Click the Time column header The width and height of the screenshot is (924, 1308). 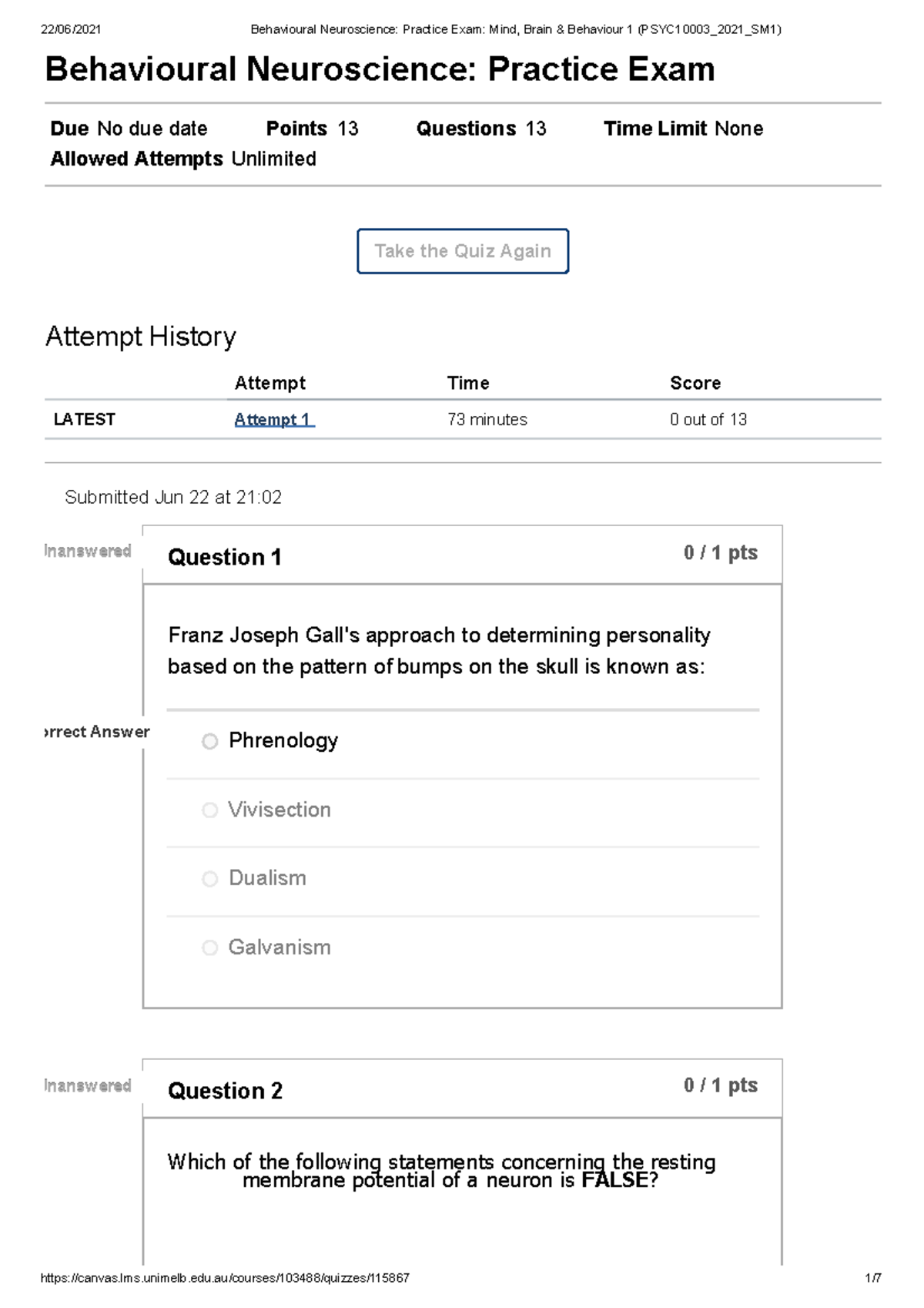tap(468, 383)
